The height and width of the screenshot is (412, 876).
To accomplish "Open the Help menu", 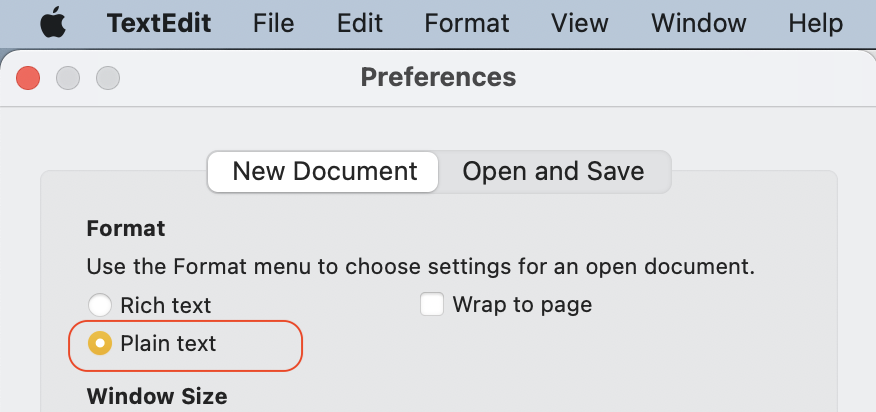I will tap(815, 23).
